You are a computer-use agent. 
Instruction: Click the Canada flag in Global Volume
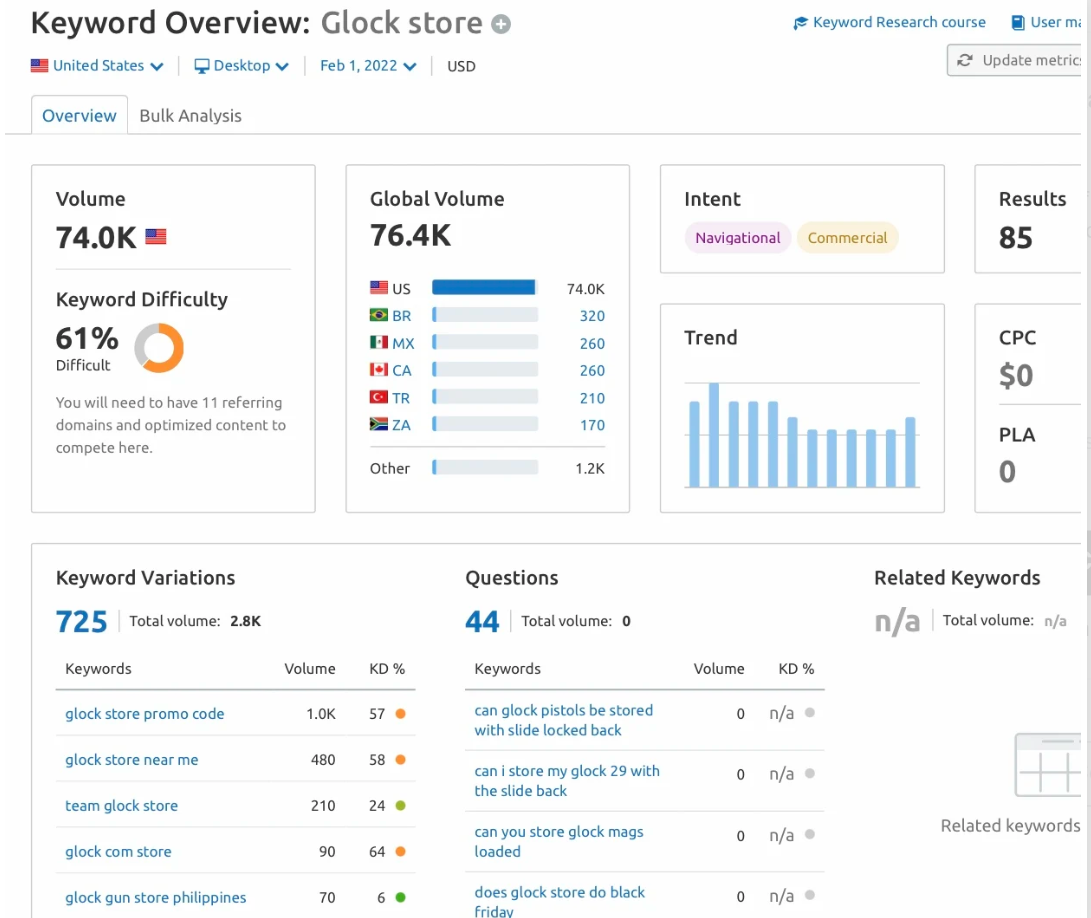pyautogui.click(x=379, y=370)
